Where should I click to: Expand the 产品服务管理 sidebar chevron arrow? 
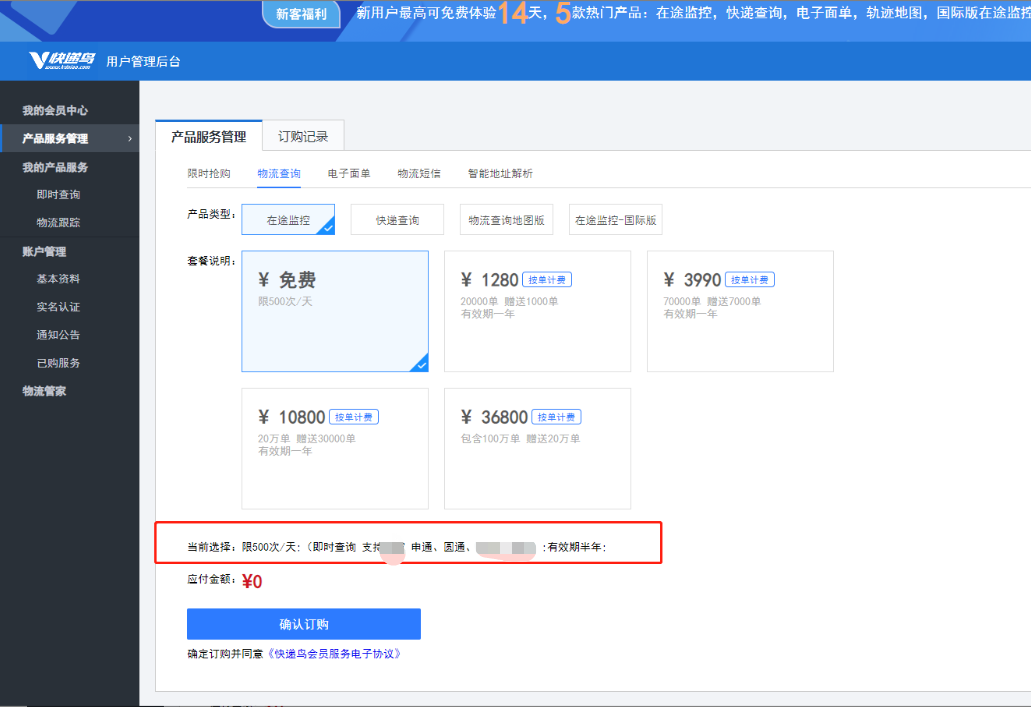point(130,139)
